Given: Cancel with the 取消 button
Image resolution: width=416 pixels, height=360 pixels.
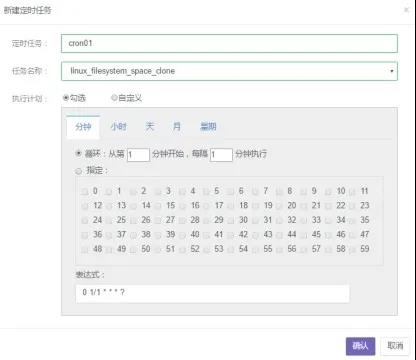Looking at the screenshot, I should point(395,346).
